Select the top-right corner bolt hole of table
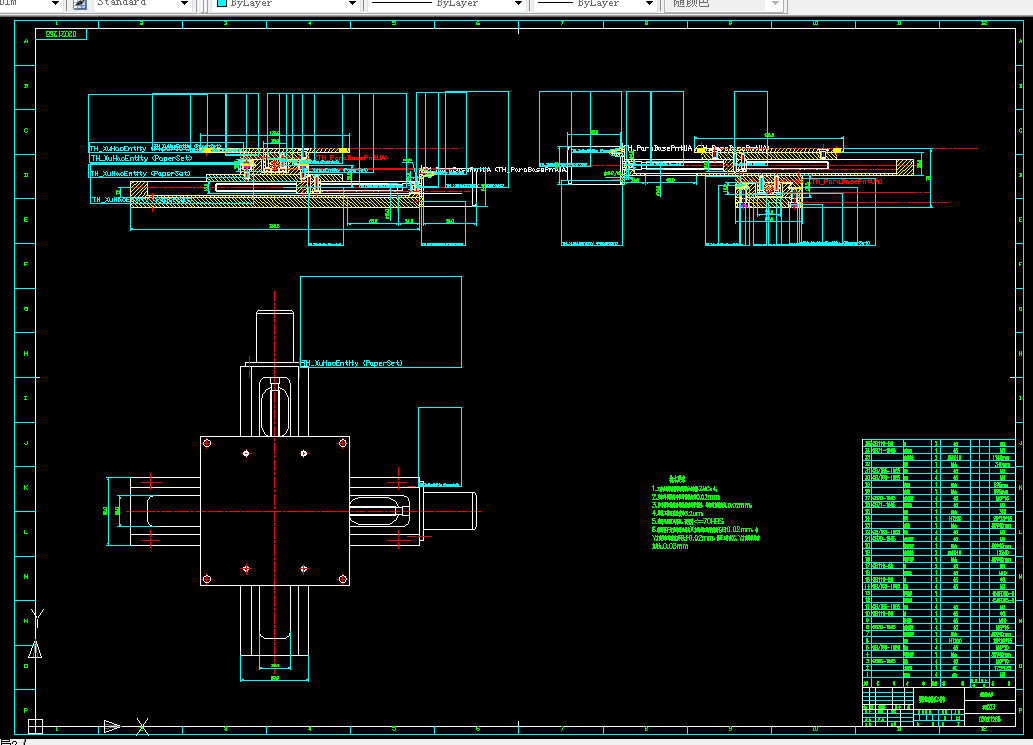The height and width of the screenshot is (745, 1033). click(343, 443)
